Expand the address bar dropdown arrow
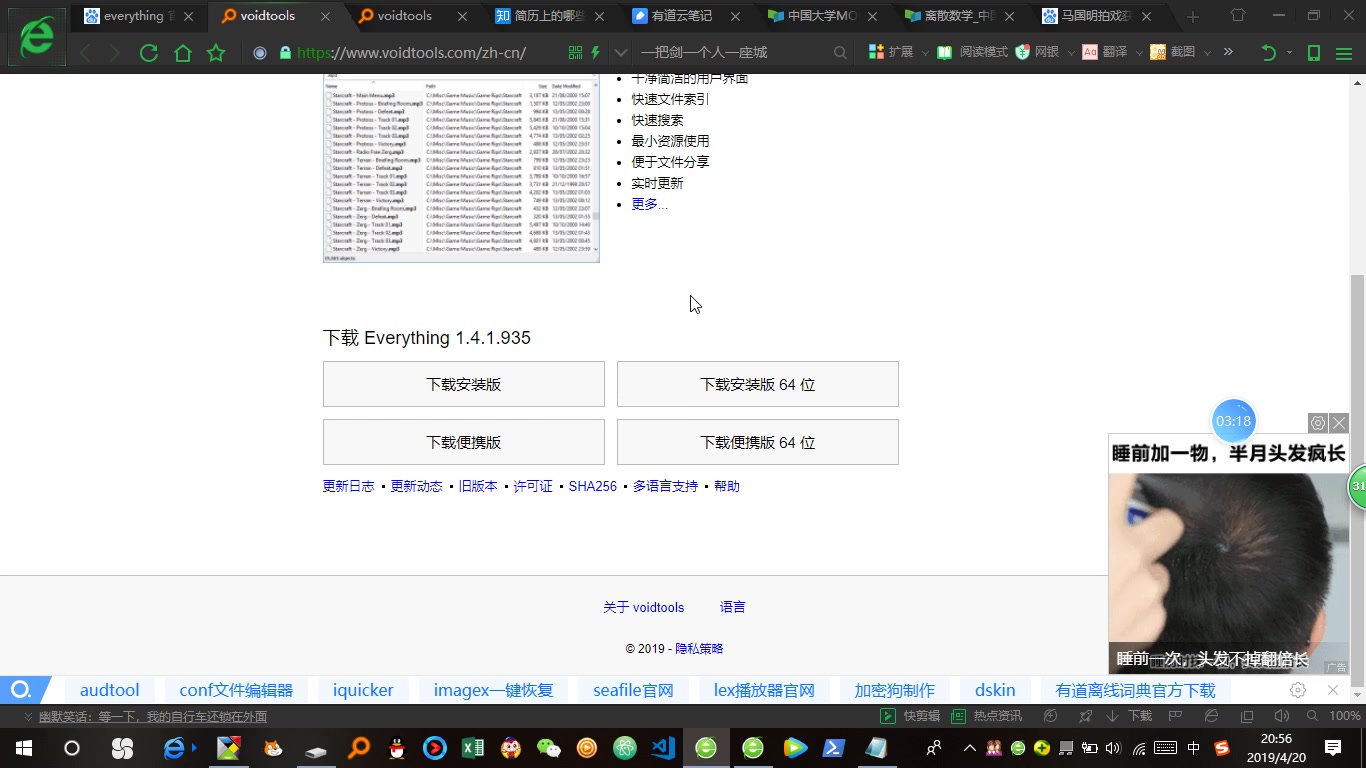1366x768 pixels. (621, 53)
